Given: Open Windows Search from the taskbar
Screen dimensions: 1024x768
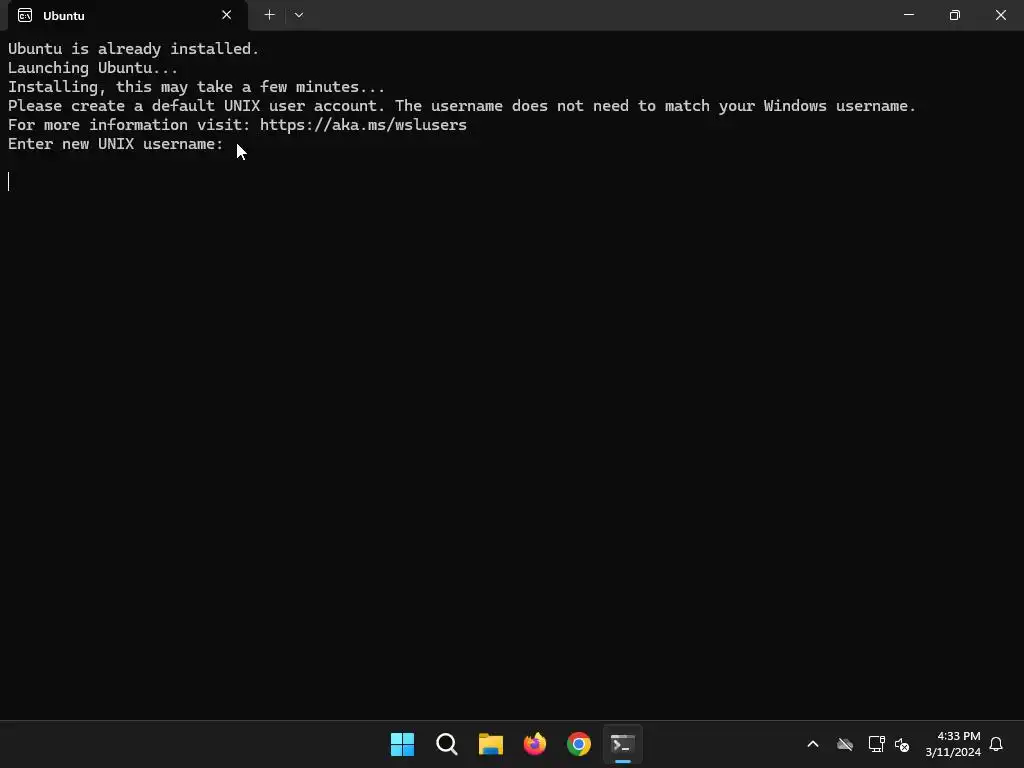Looking at the screenshot, I should (x=447, y=744).
